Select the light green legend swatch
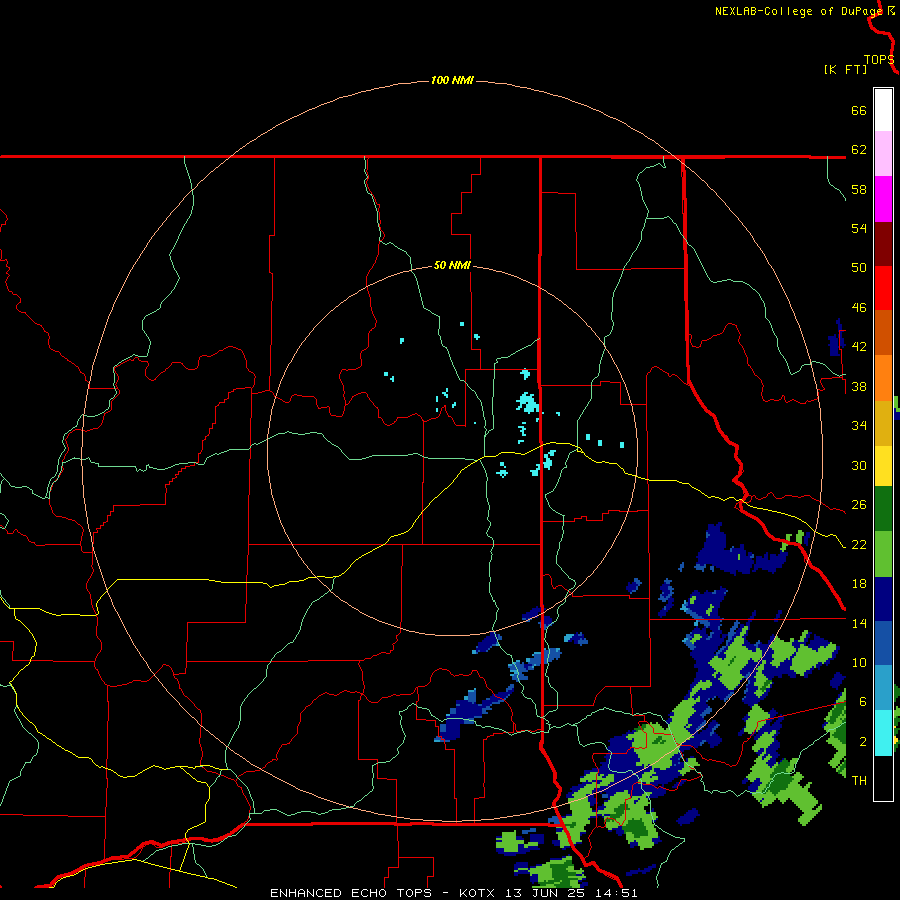Viewport: 900px width, 900px height. tap(883, 554)
